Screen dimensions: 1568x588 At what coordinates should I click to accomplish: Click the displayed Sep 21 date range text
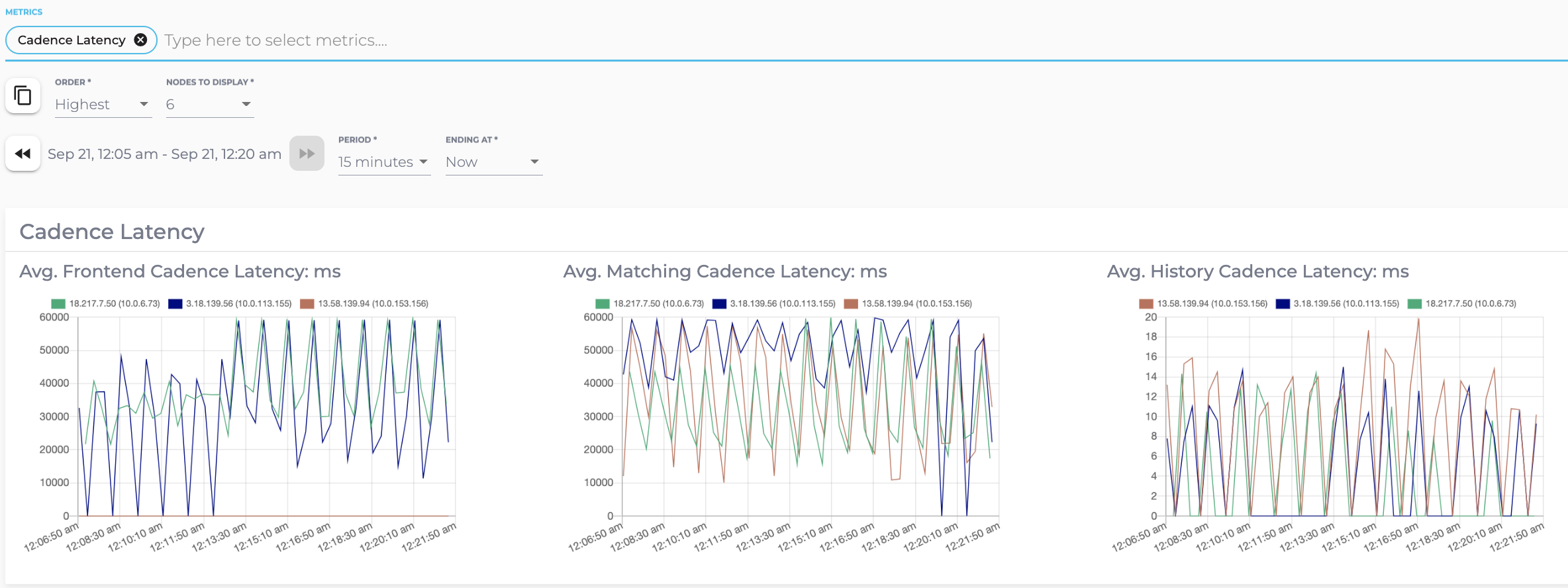[x=164, y=154]
